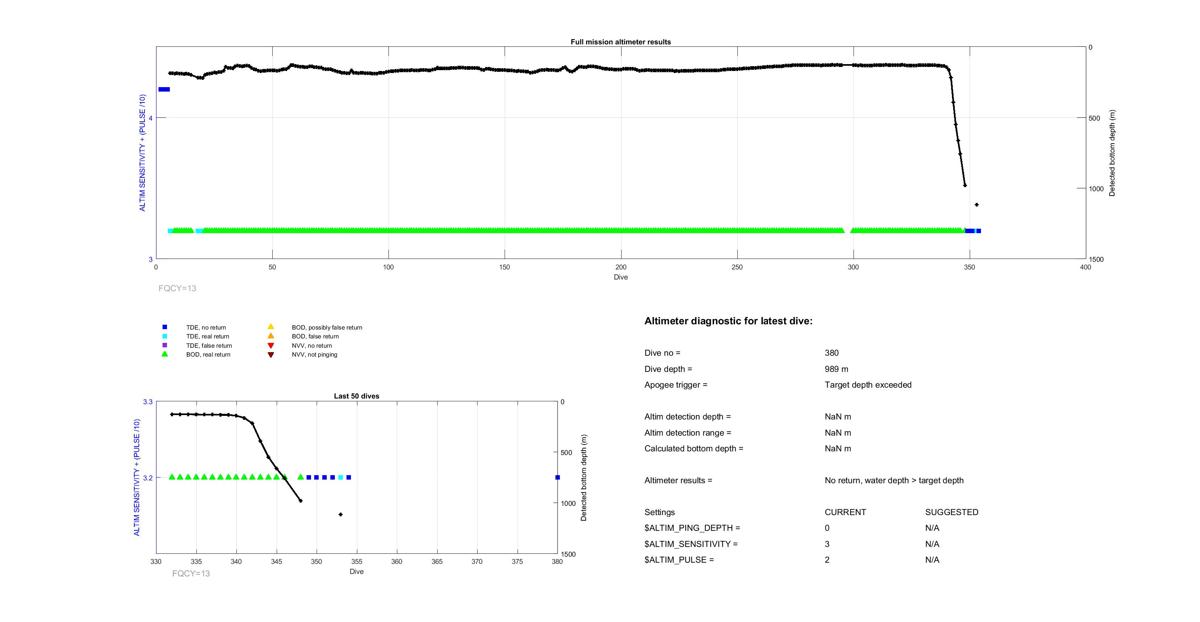
Task: Click the yellow triangle BOD possibly false return marker
Action: [271, 327]
